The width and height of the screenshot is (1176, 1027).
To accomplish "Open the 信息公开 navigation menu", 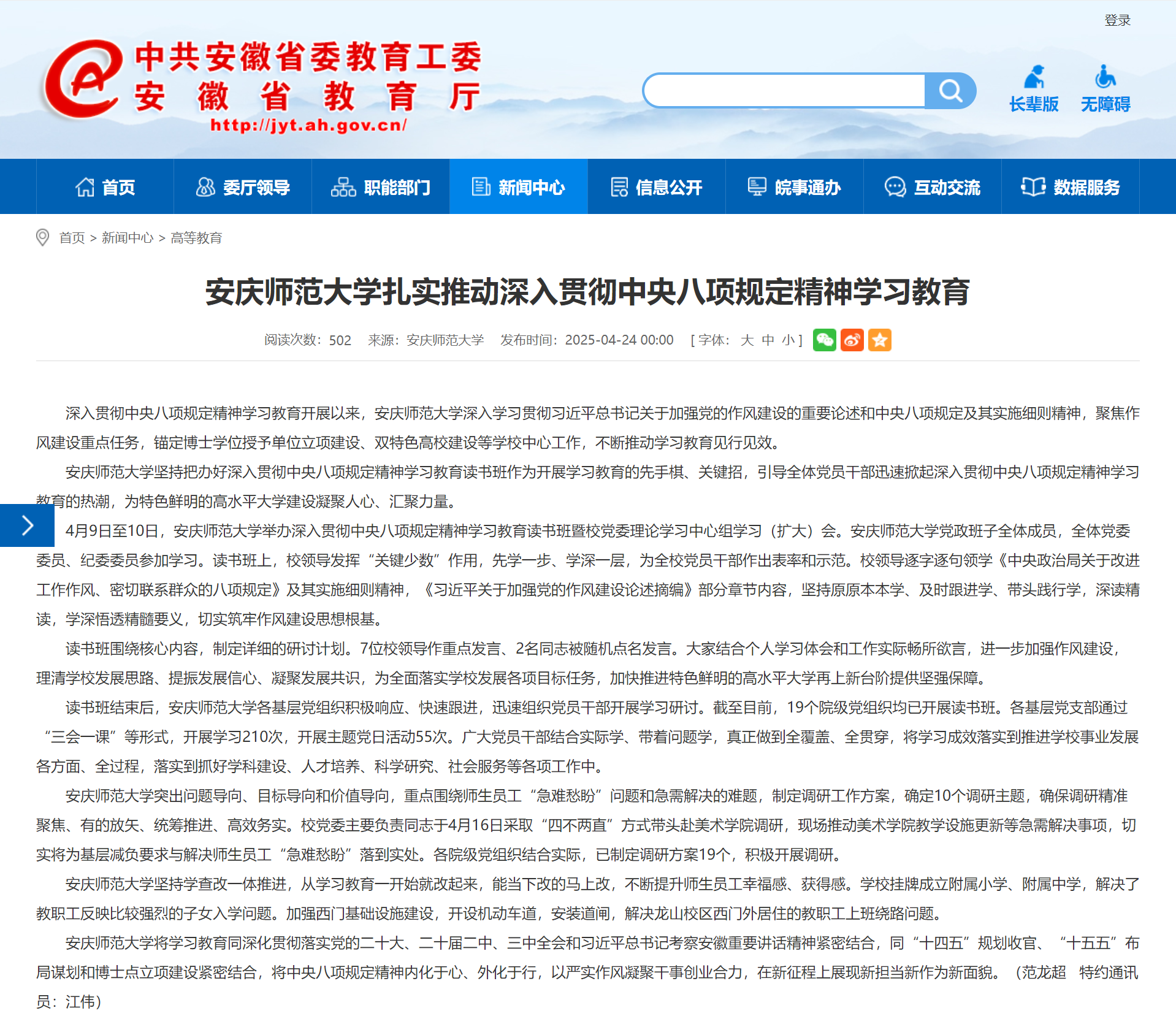I will click(656, 187).
